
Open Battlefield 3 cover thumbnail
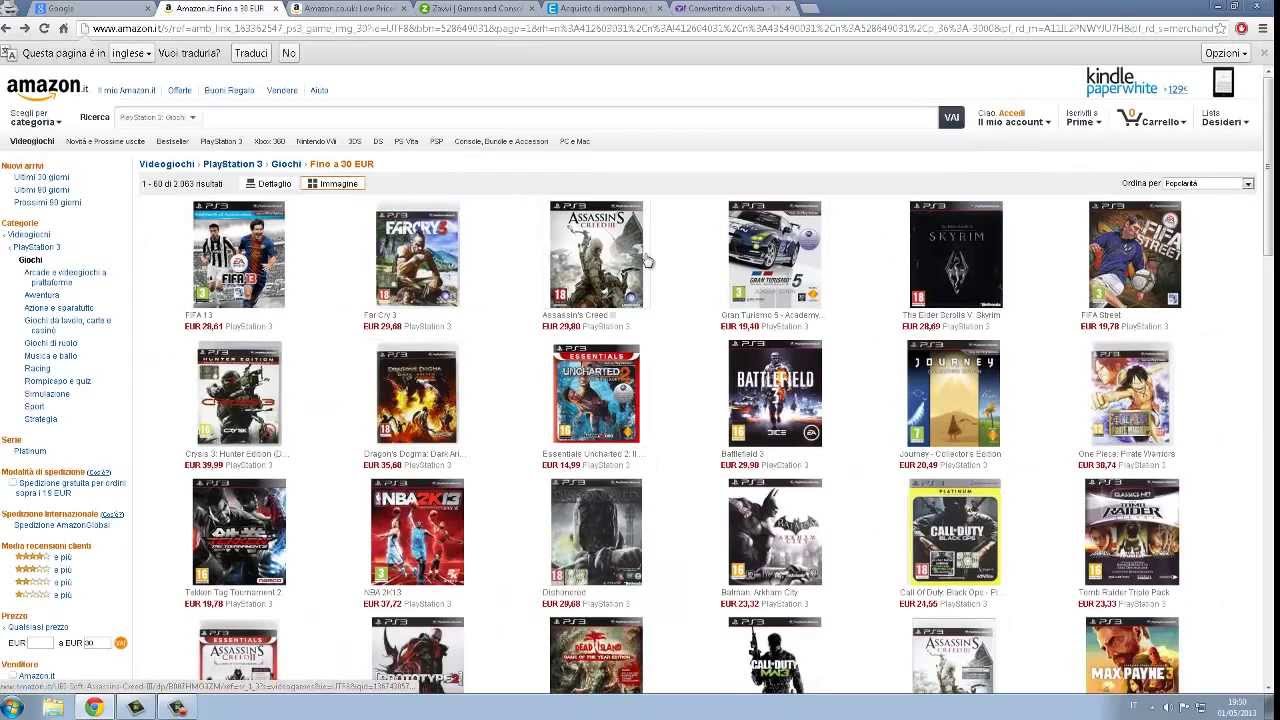(x=775, y=393)
